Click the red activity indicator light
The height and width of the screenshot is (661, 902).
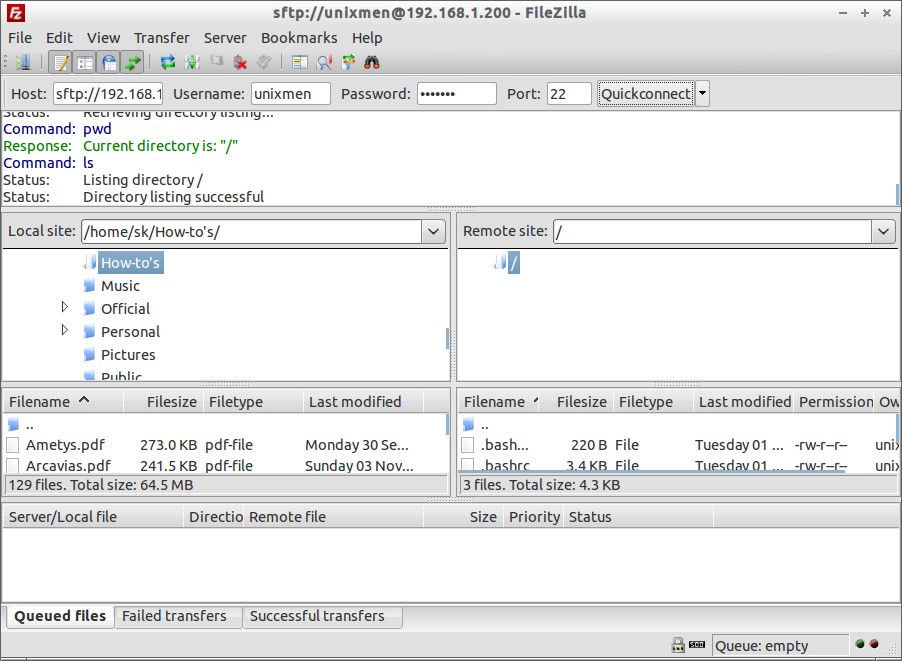(874, 644)
